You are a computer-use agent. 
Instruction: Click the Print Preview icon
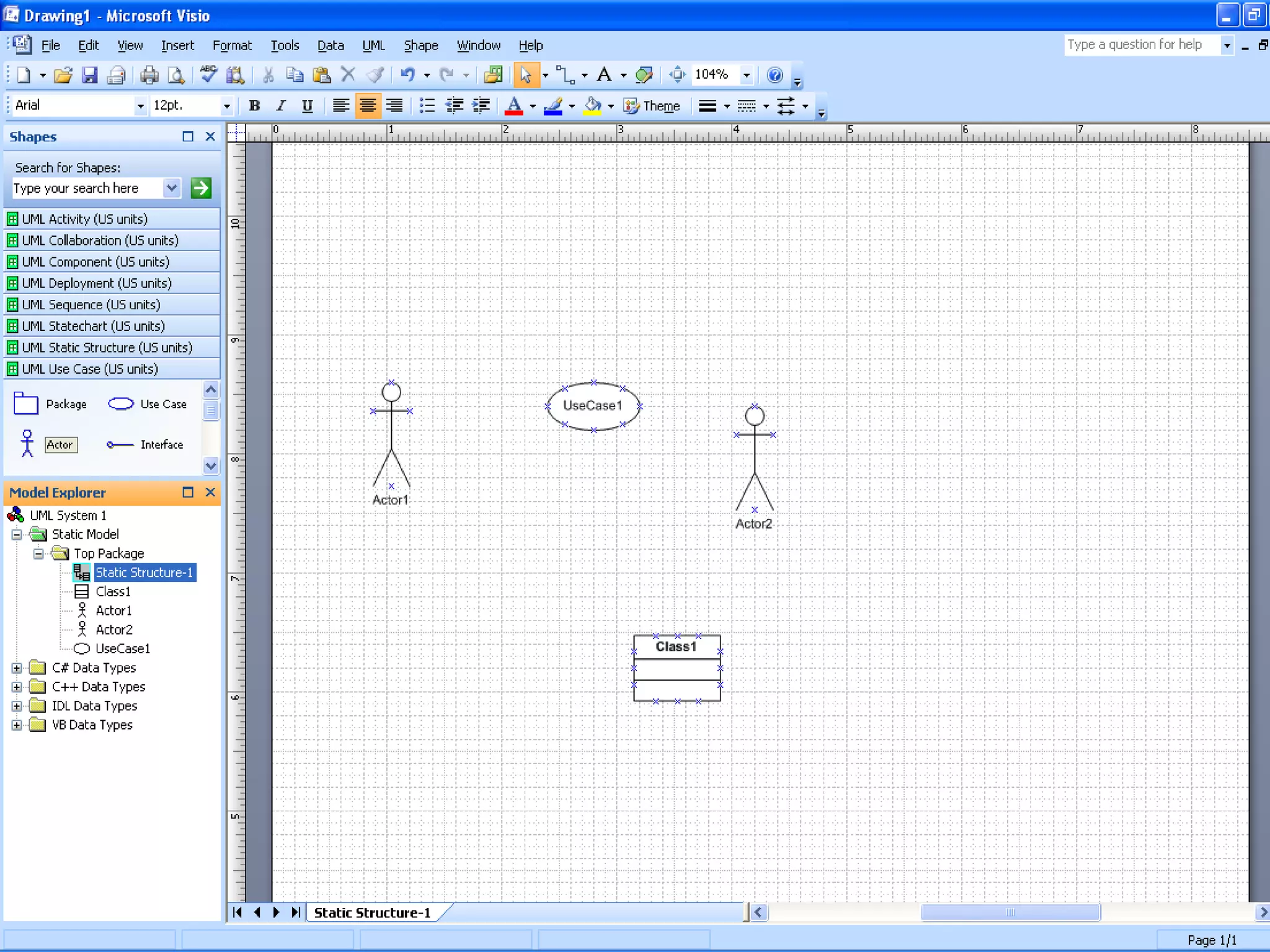[x=176, y=75]
